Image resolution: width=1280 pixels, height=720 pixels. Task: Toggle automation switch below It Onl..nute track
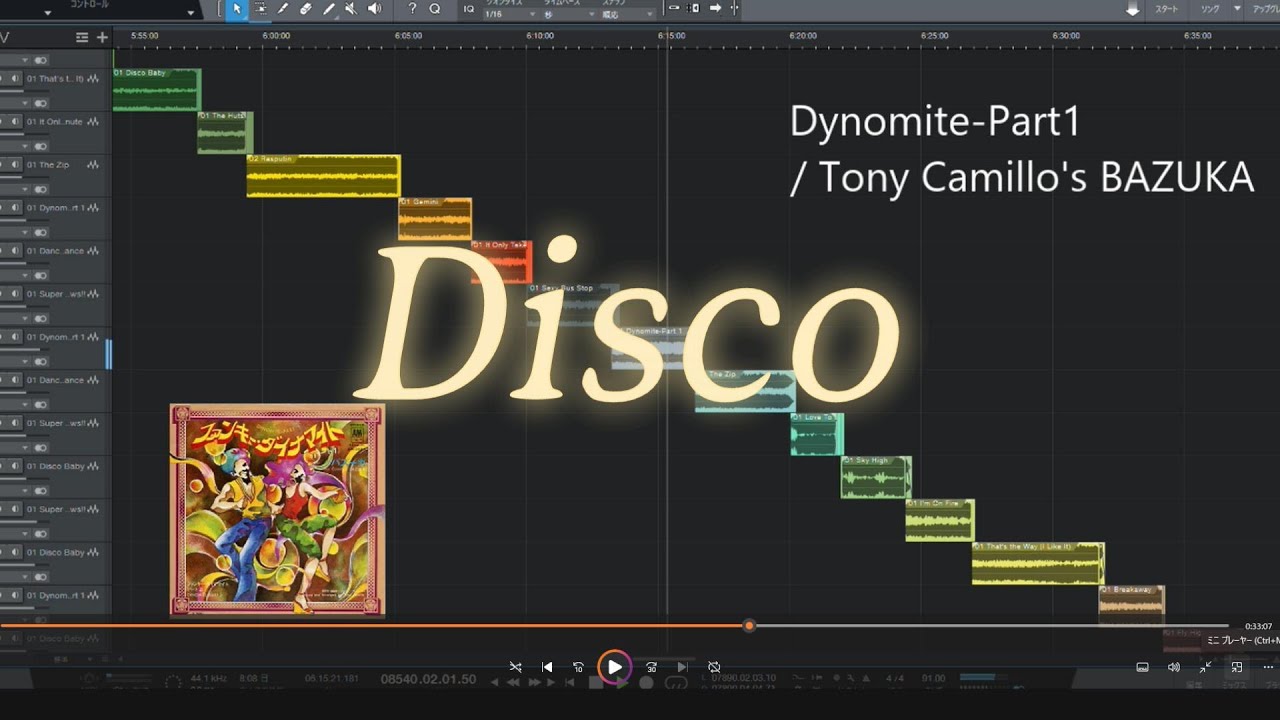41,146
